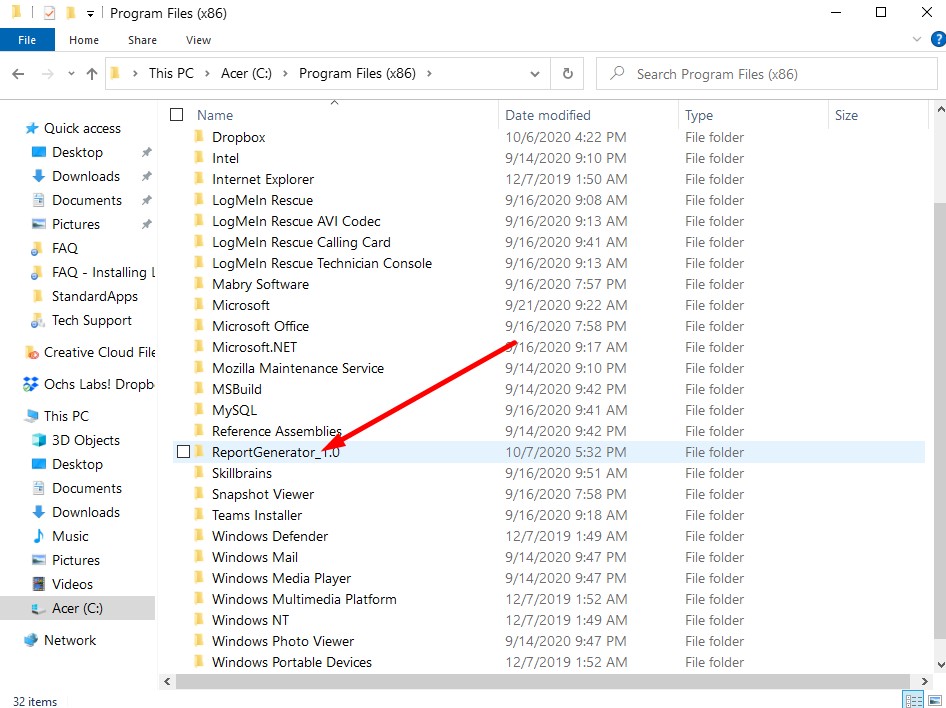Click the Network icon in sidebar
This screenshot has width=946, height=708.
[31, 640]
